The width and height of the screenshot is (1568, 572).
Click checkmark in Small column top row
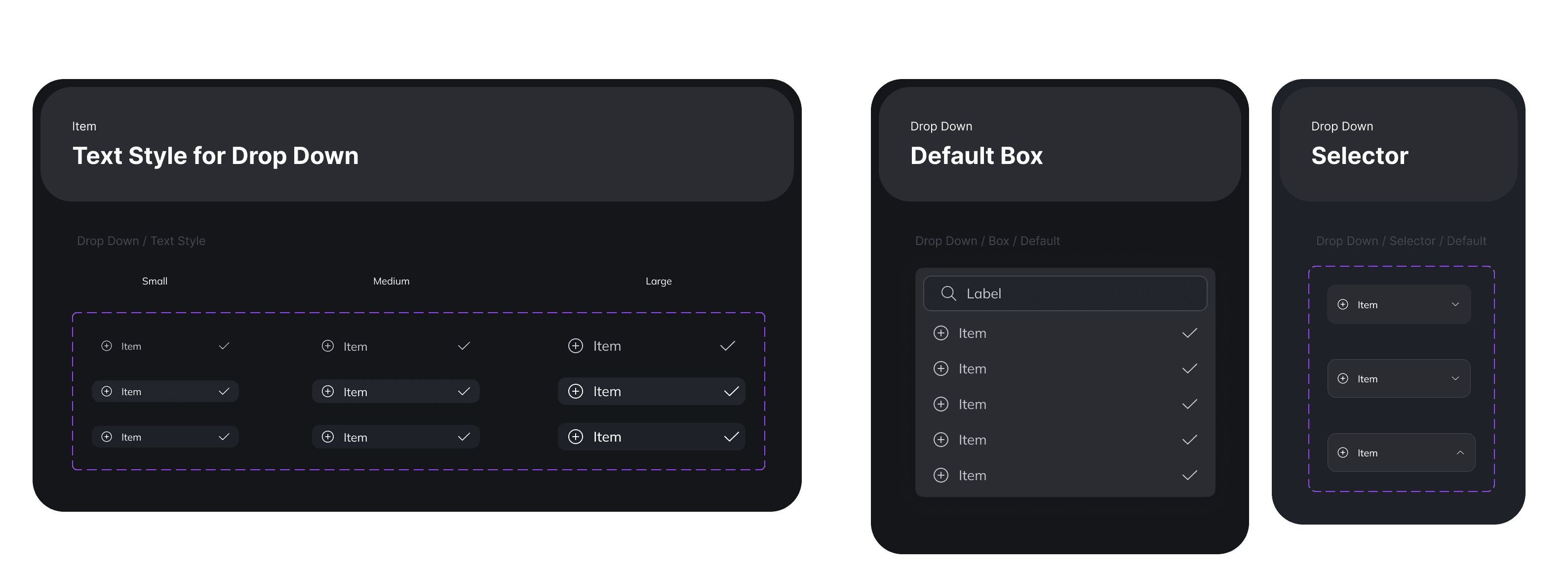pos(224,346)
